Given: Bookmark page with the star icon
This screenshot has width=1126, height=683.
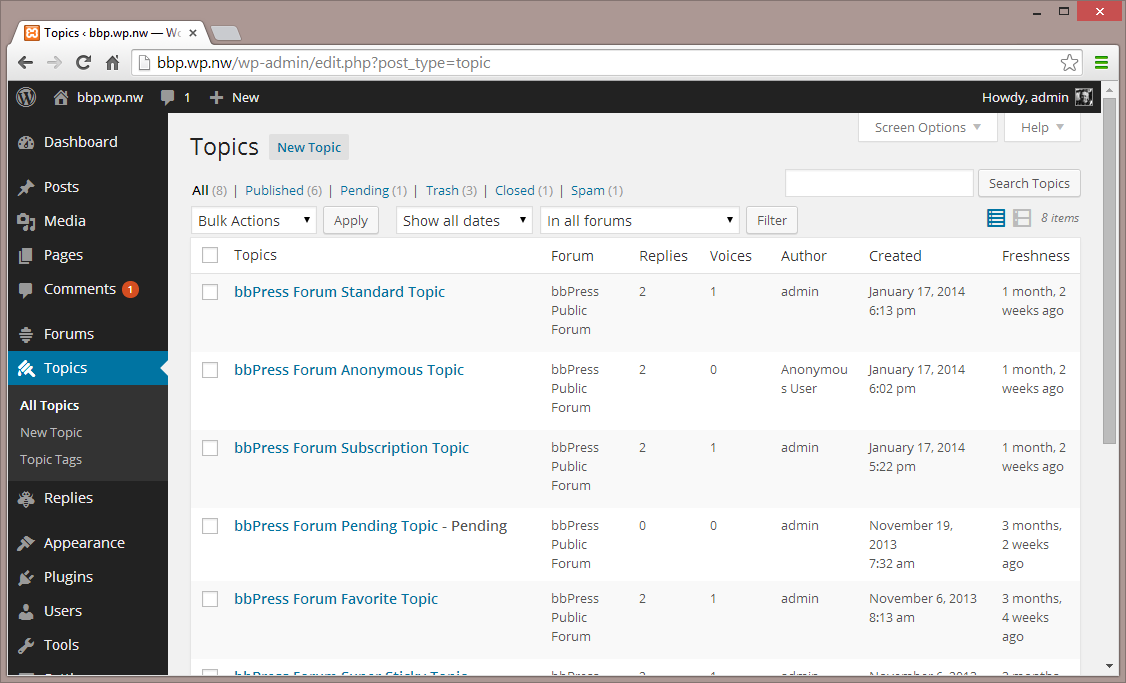Looking at the screenshot, I should click(1069, 63).
